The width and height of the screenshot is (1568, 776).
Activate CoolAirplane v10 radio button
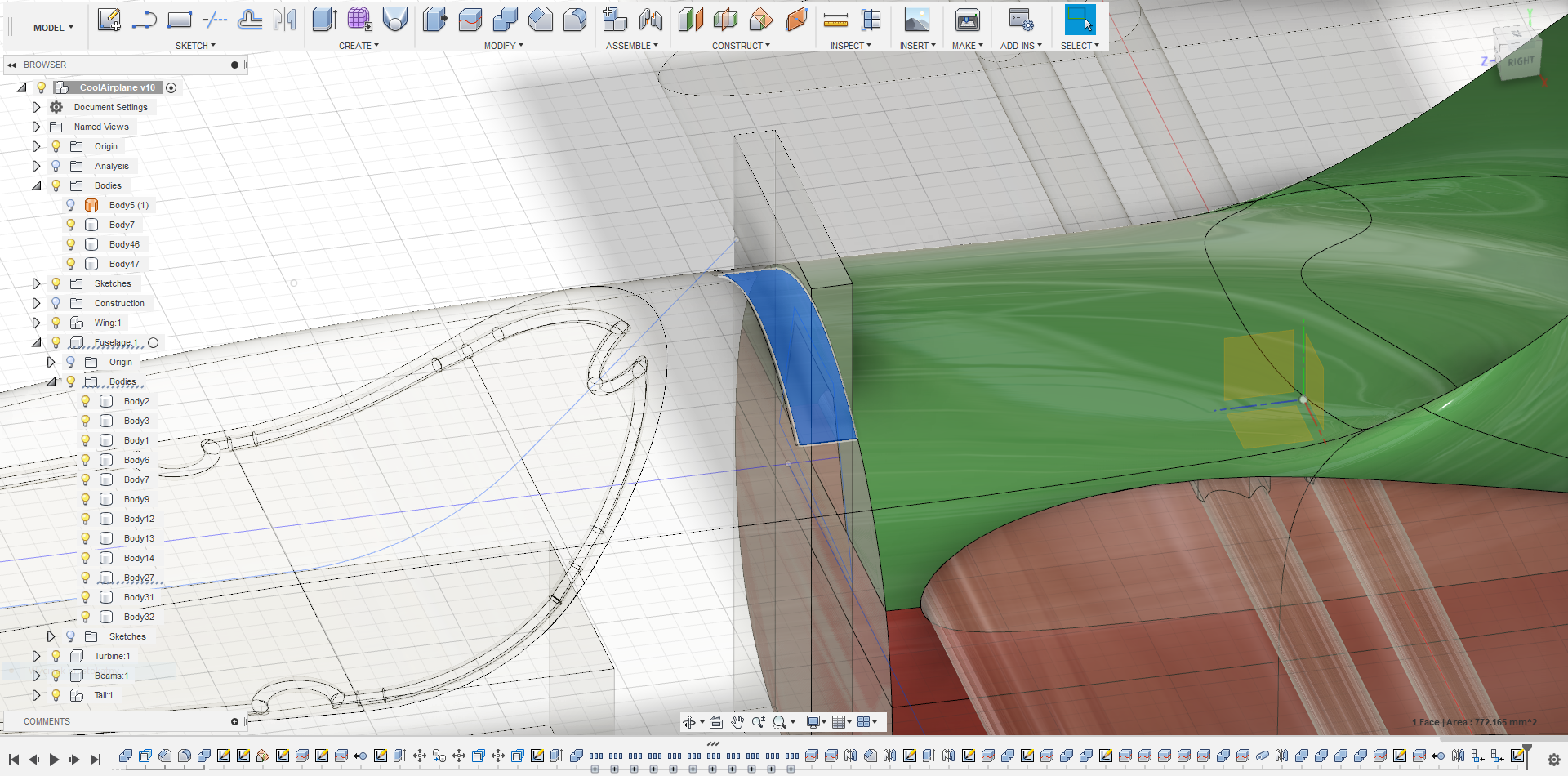click(171, 87)
